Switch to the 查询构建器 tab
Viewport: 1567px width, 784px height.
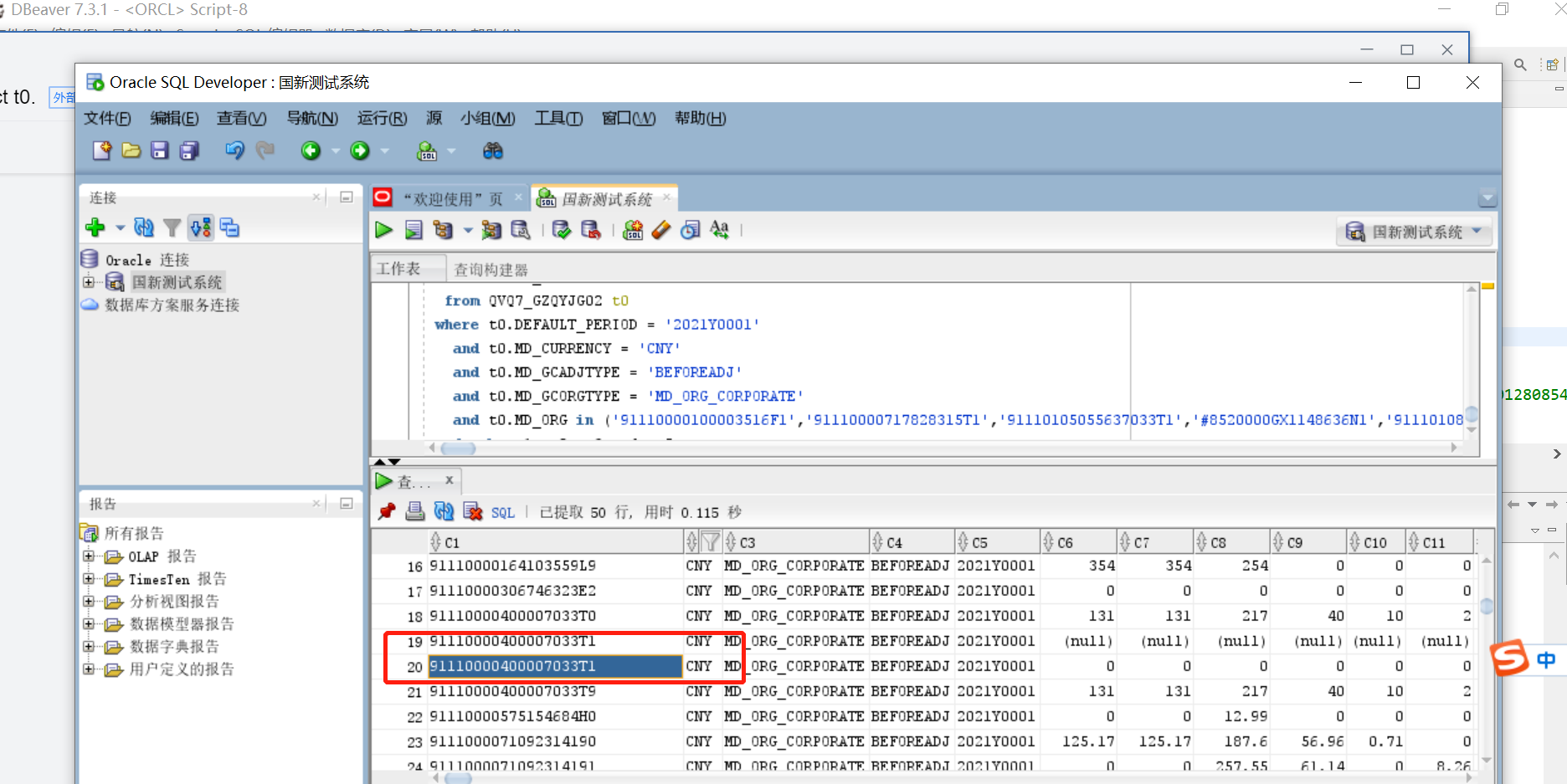point(491,269)
